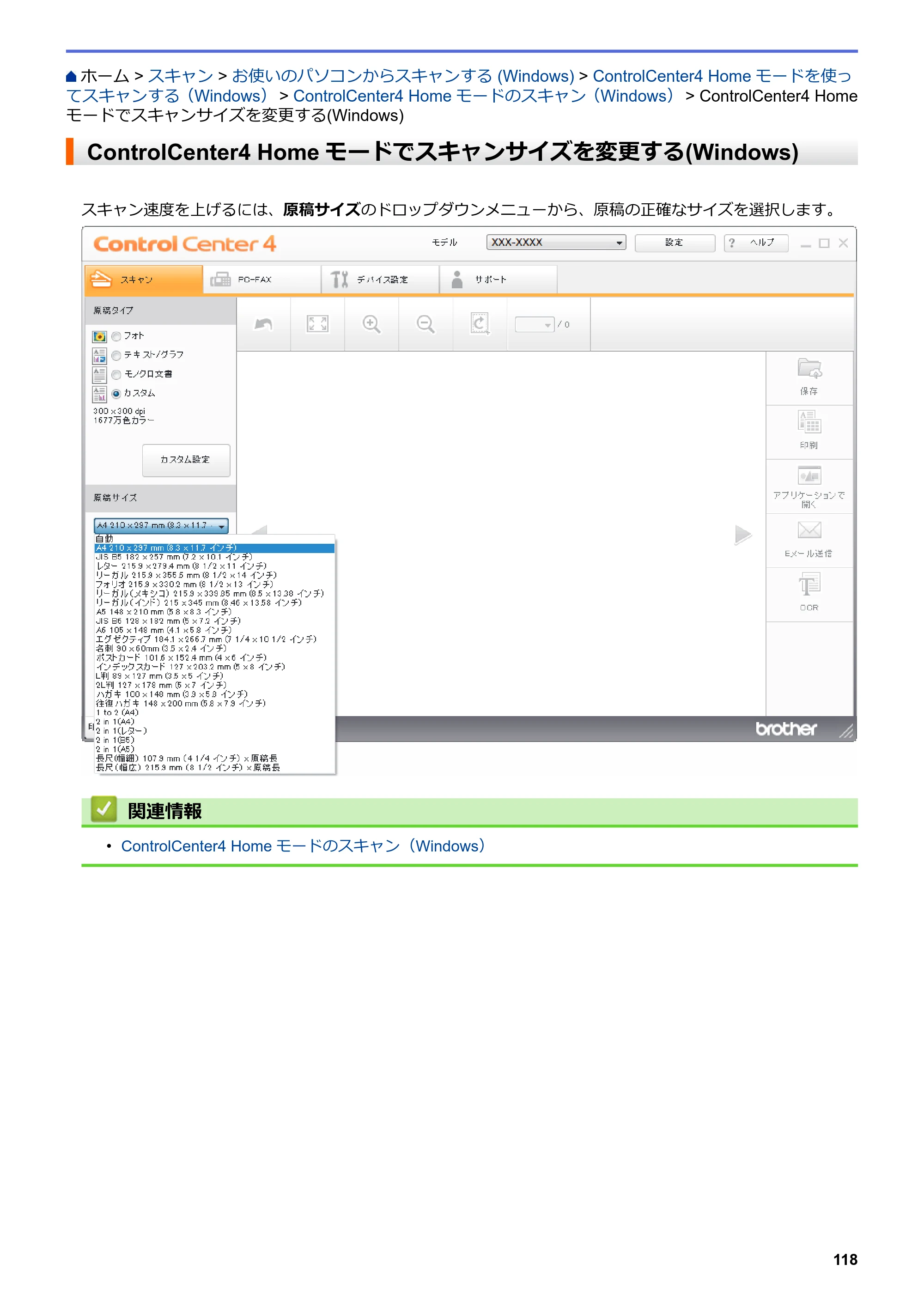Click the undo arrow toolbar icon

tap(263, 324)
